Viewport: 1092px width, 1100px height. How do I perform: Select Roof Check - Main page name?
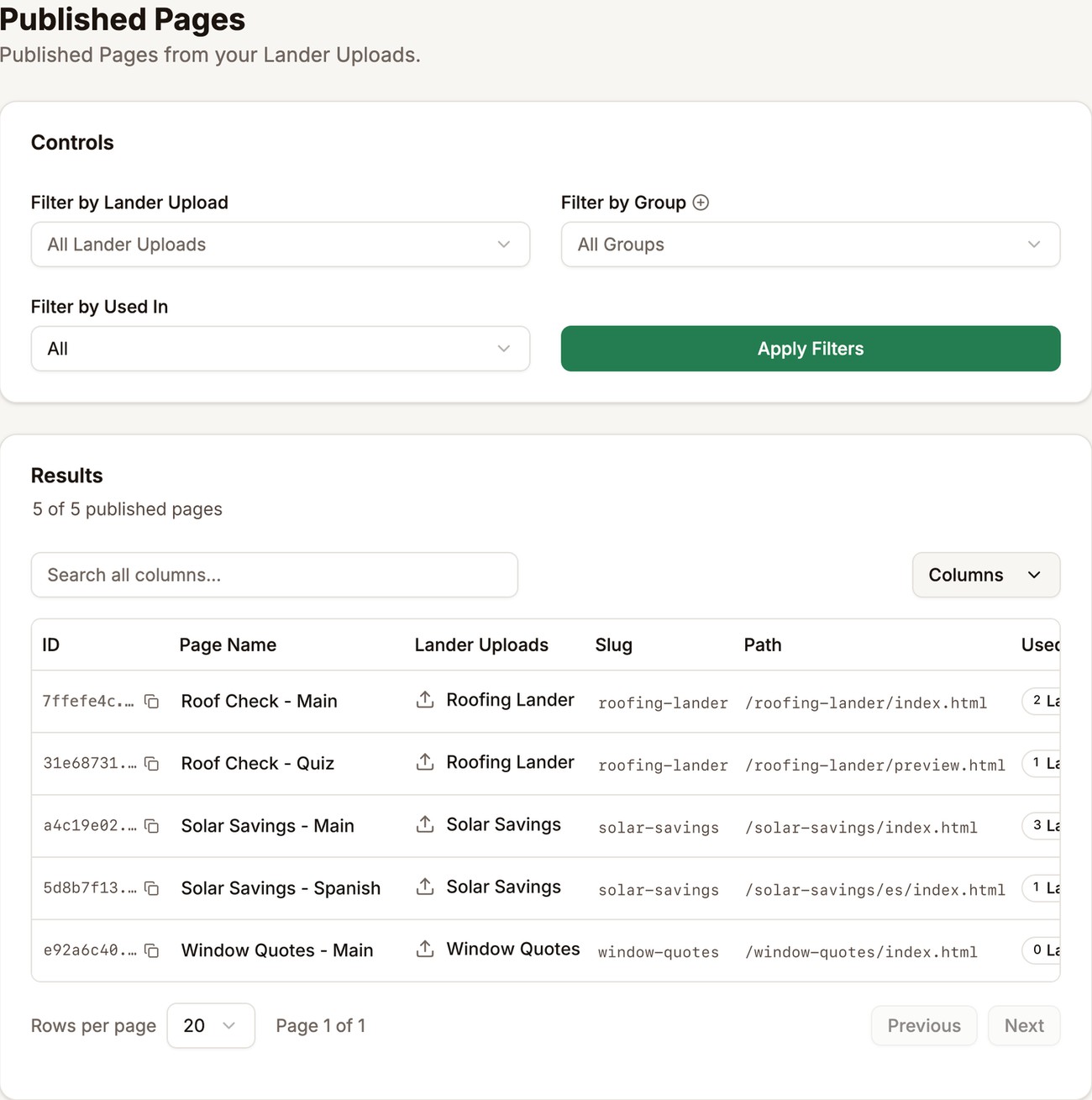[x=260, y=701]
